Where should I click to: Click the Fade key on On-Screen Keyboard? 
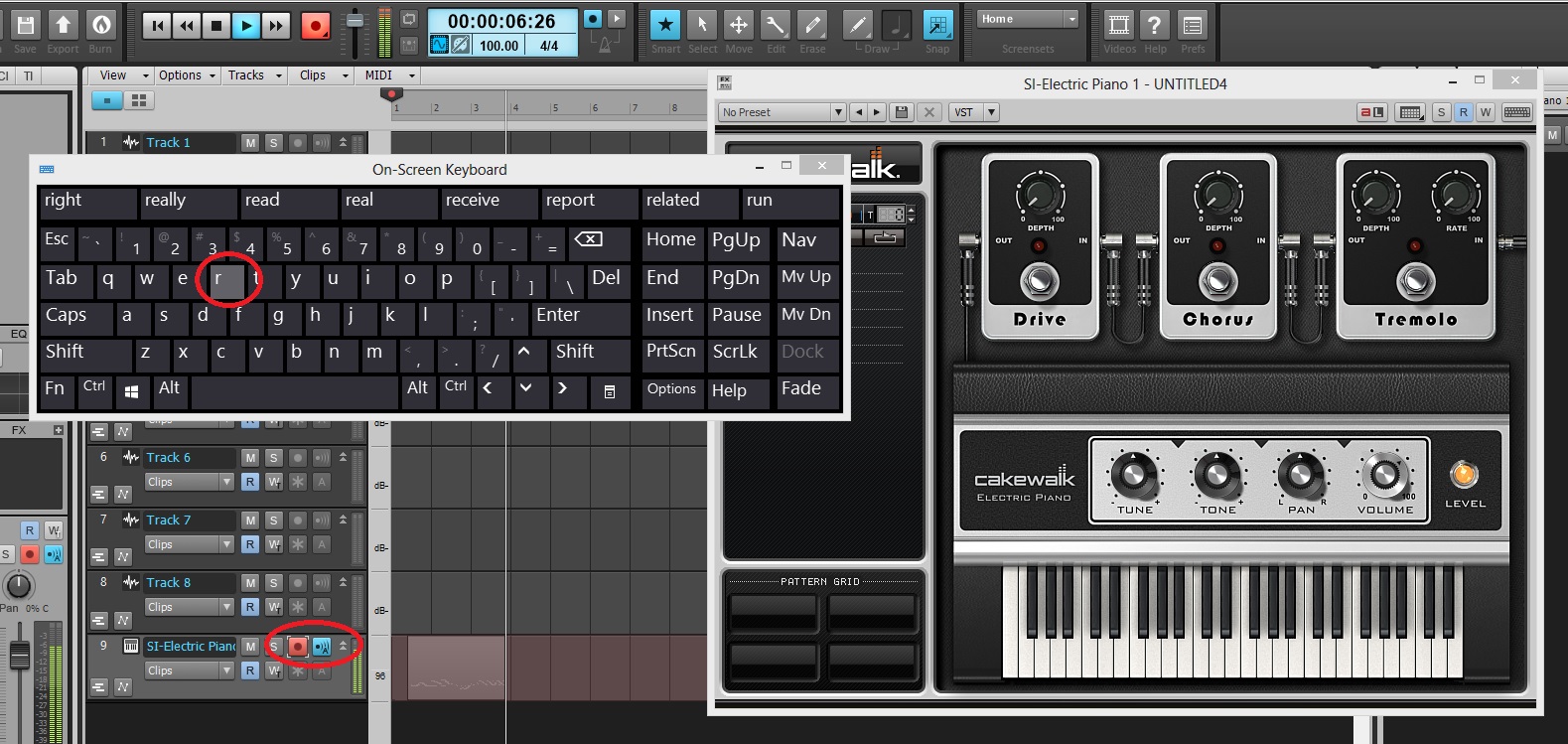click(808, 390)
